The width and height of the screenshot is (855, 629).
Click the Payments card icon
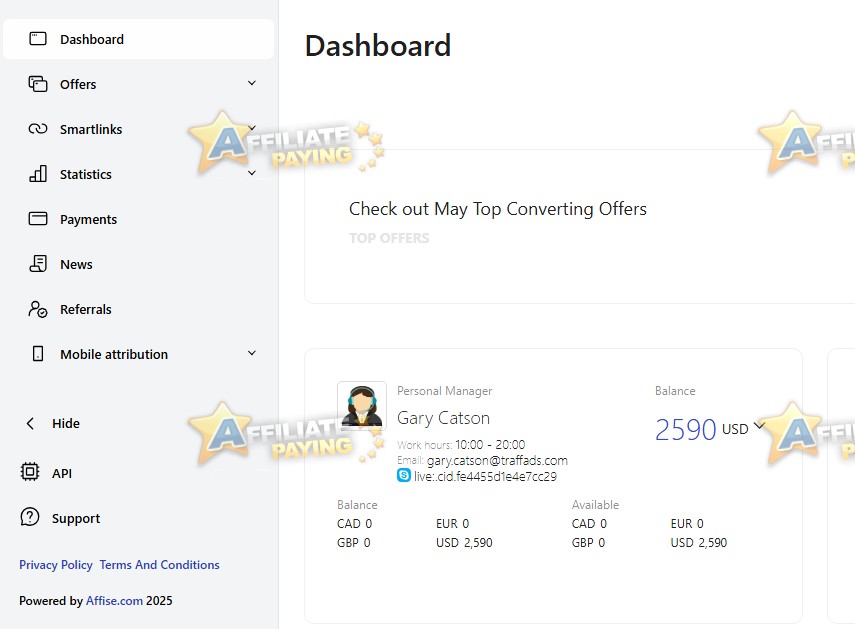[38, 219]
